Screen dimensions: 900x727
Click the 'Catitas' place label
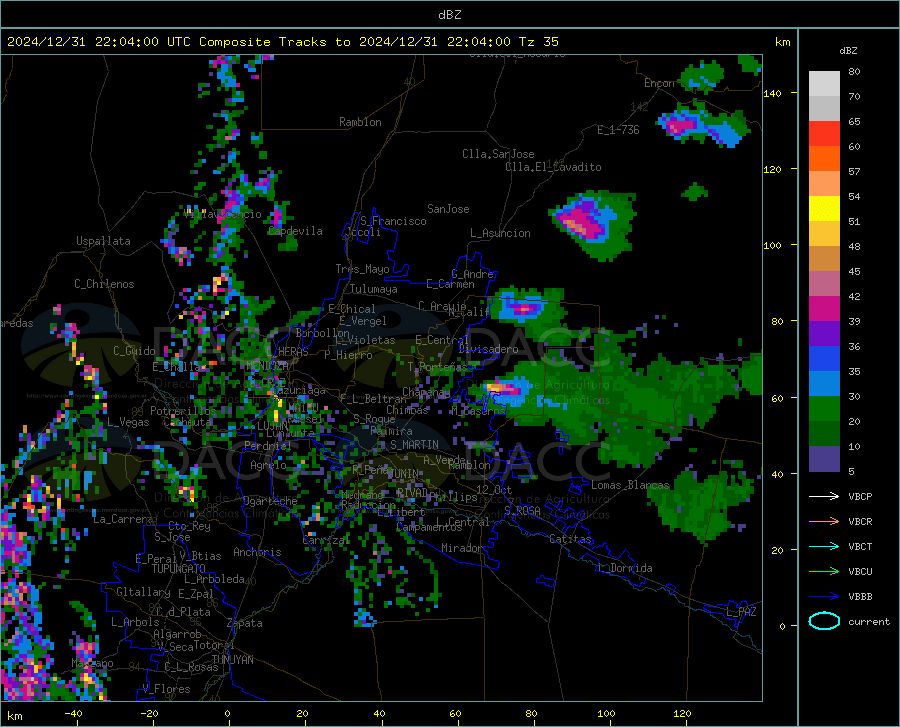[571, 539]
